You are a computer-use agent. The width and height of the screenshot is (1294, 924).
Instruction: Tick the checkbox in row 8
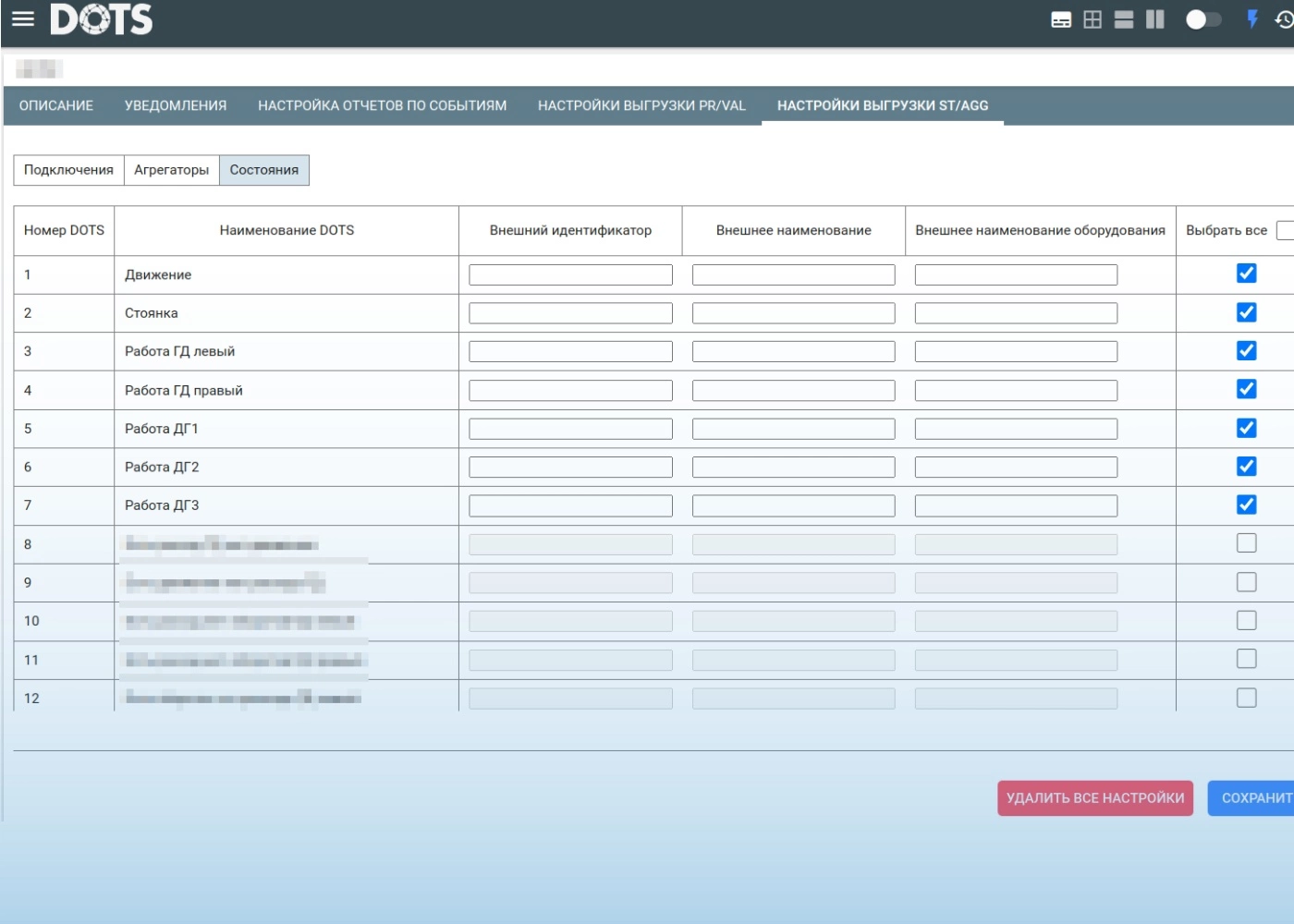[1246, 543]
